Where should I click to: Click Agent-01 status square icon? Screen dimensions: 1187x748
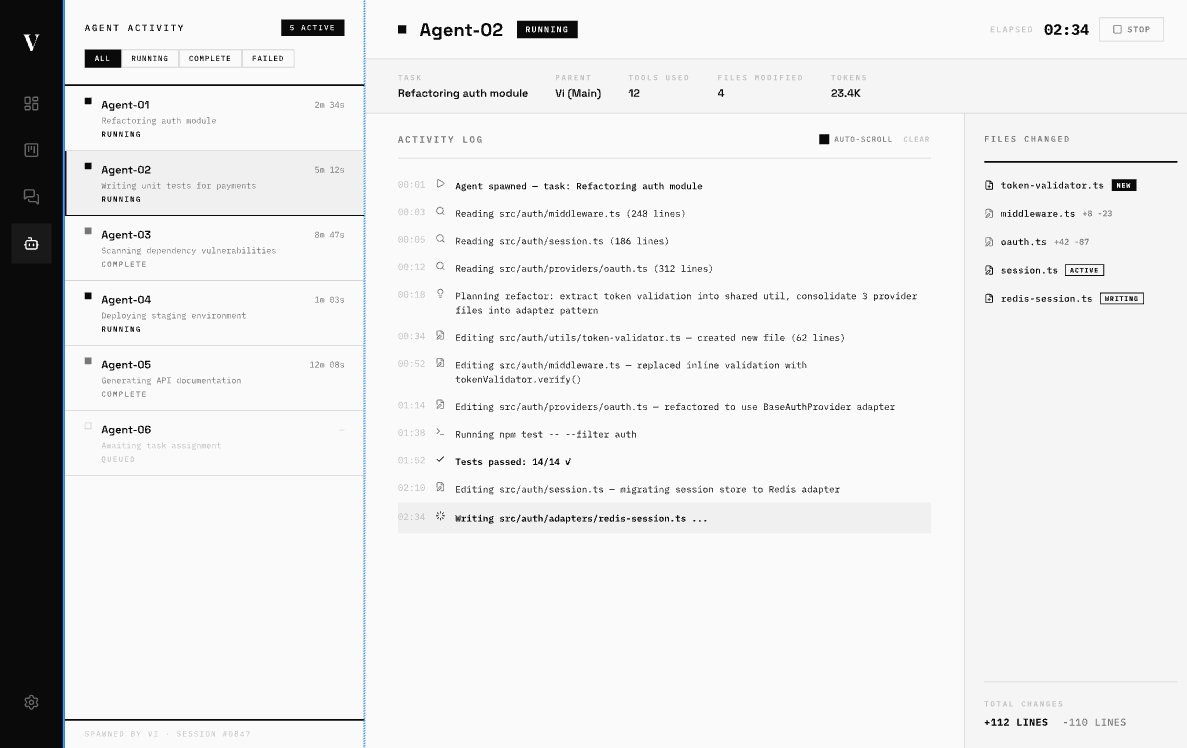click(x=88, y=101)
